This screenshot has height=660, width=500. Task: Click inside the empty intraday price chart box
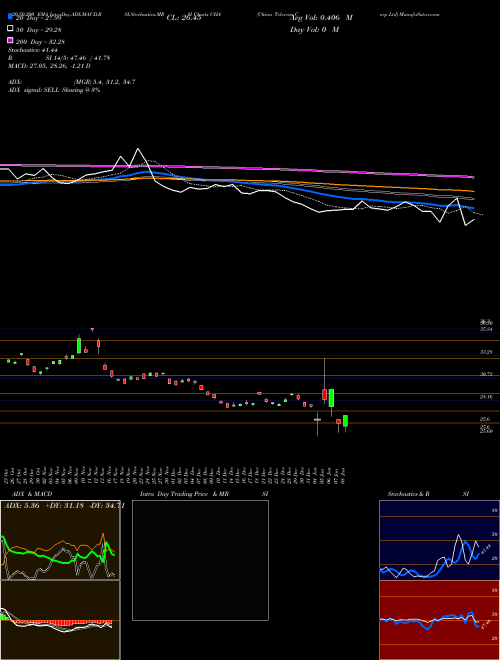[200, 560]
